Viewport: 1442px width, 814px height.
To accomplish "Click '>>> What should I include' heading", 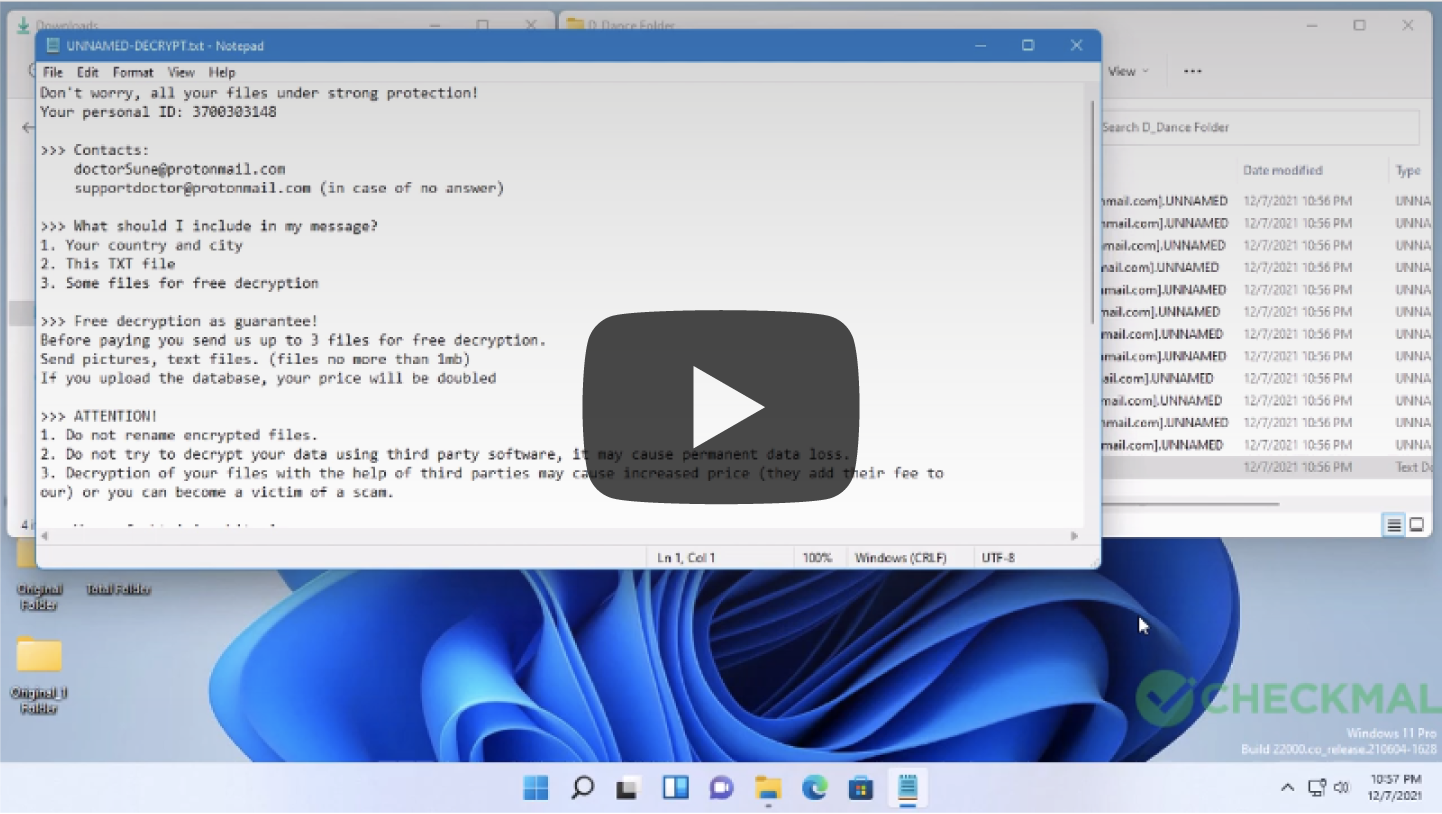I will pos(209,226).
